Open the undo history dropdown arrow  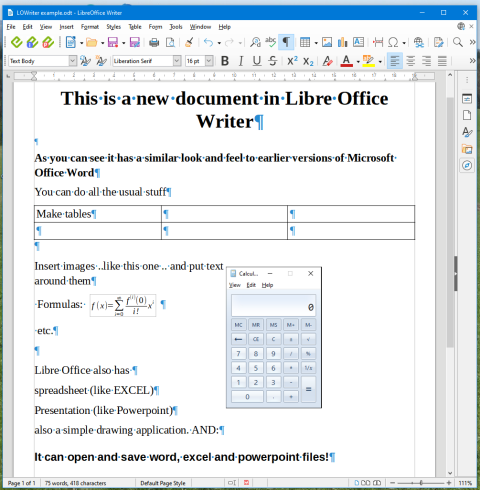[x=219, y=43]
